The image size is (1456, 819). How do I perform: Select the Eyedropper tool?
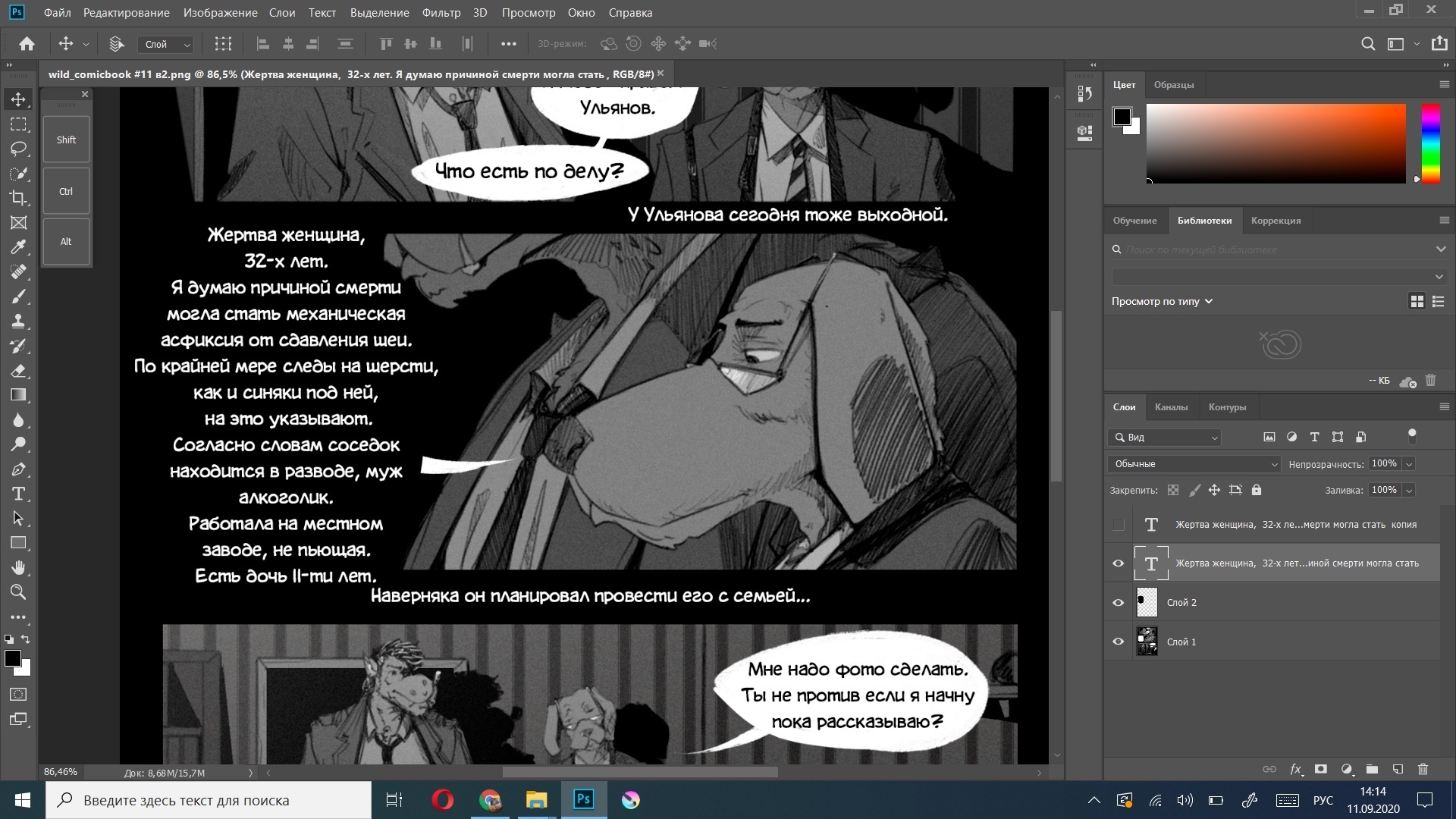18,247
